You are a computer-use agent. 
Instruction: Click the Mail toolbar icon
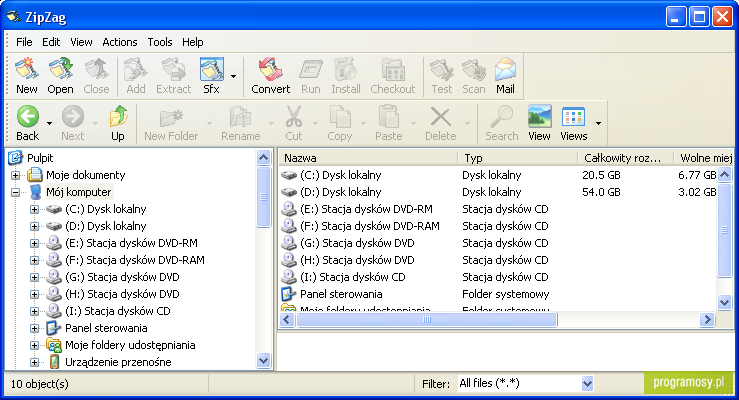click(505, 70)
